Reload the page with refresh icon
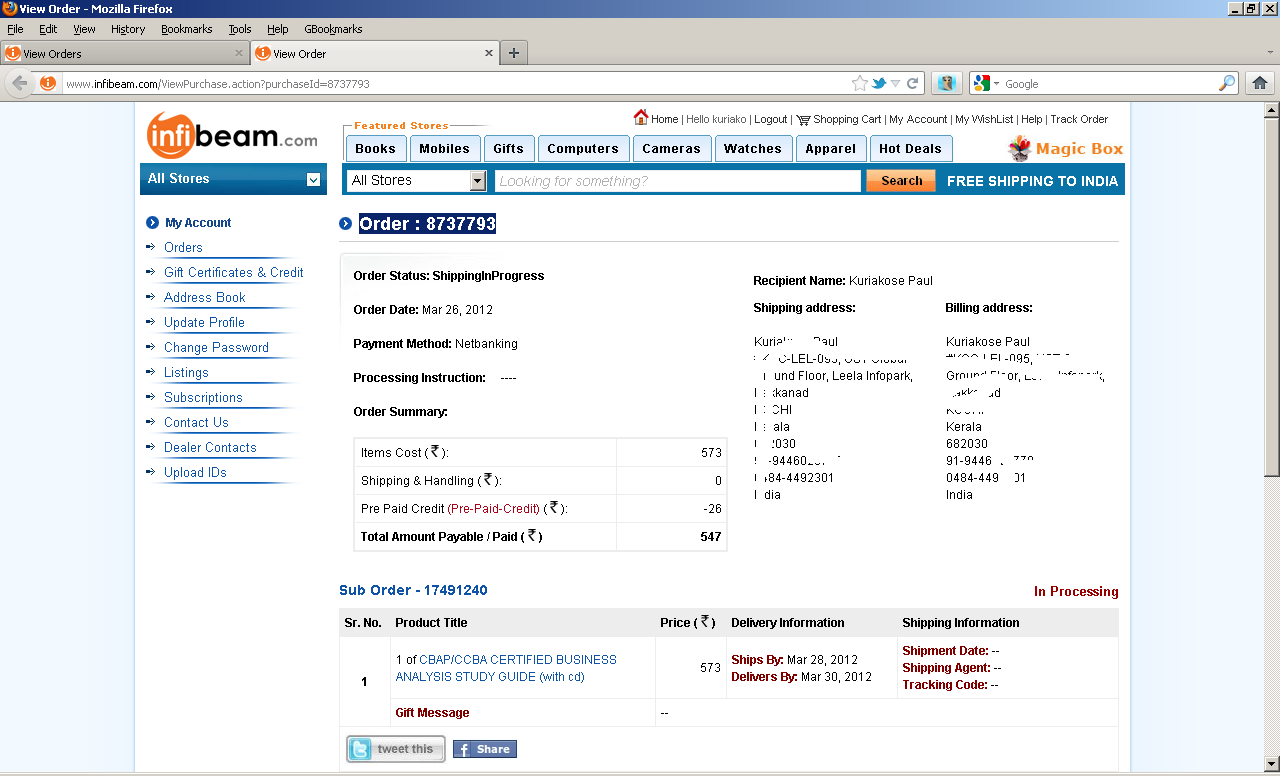Image resolution: width=1280 pixels, height=776 pixels. click(x=913, y=83)
